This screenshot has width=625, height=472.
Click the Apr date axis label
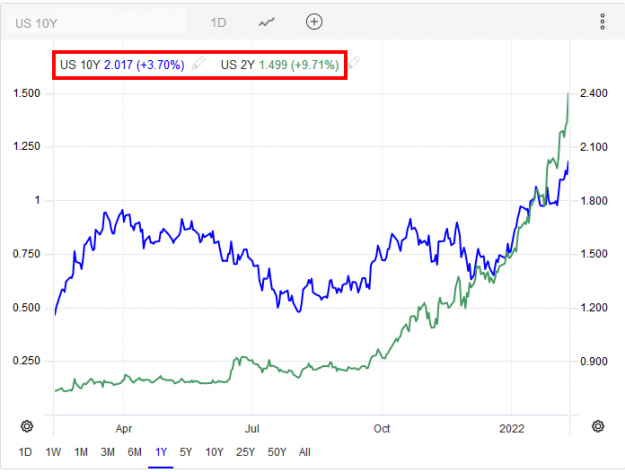124,429
